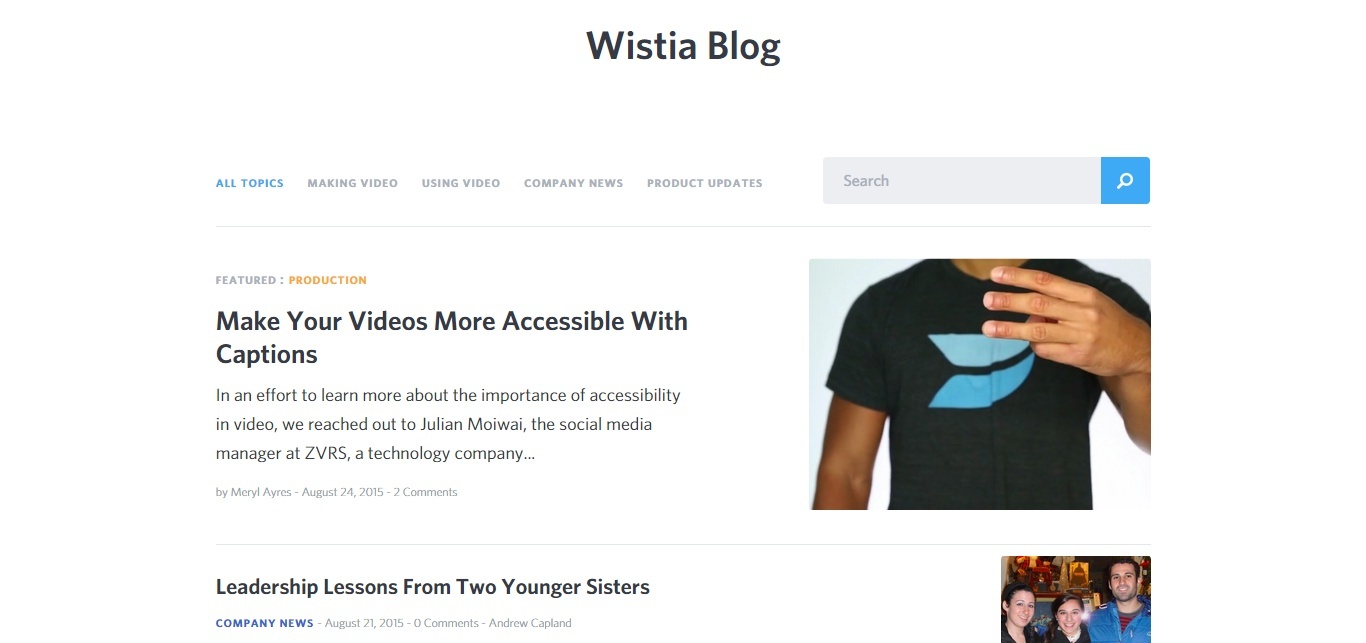Select the All Topics tab
The image size is (1366, 643).
point(250,183)
